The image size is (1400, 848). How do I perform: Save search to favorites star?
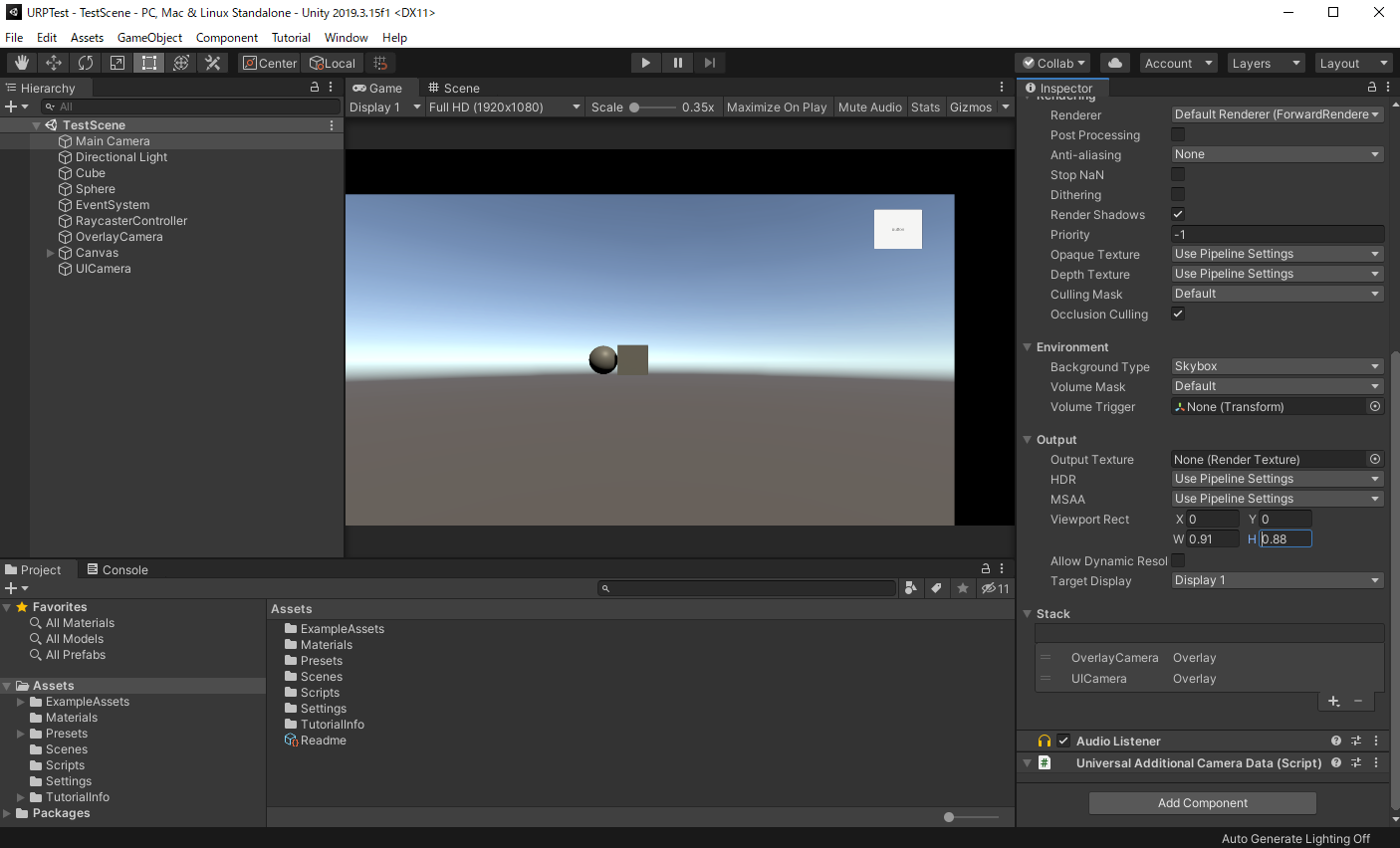[x=962, y=588]
